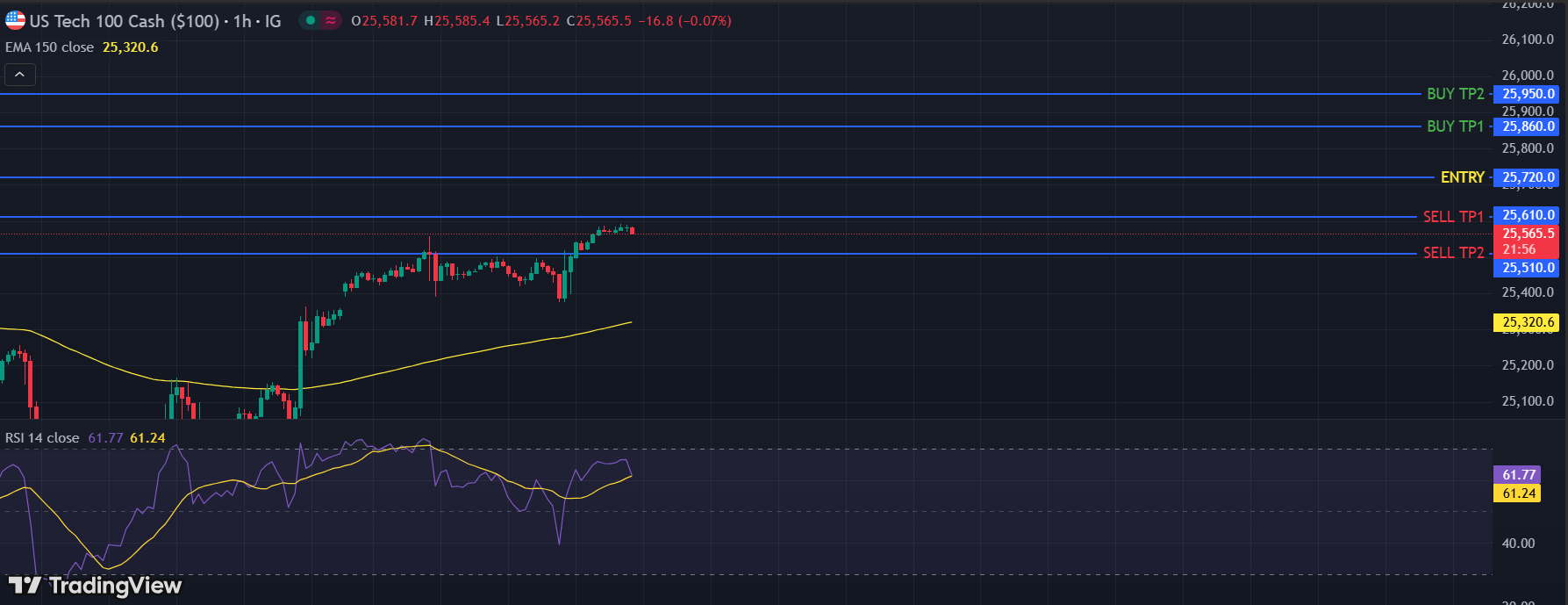Click the pink approximate-data indicator icon
This screenshot has height=605, width=1568.
tap(330, 20)
